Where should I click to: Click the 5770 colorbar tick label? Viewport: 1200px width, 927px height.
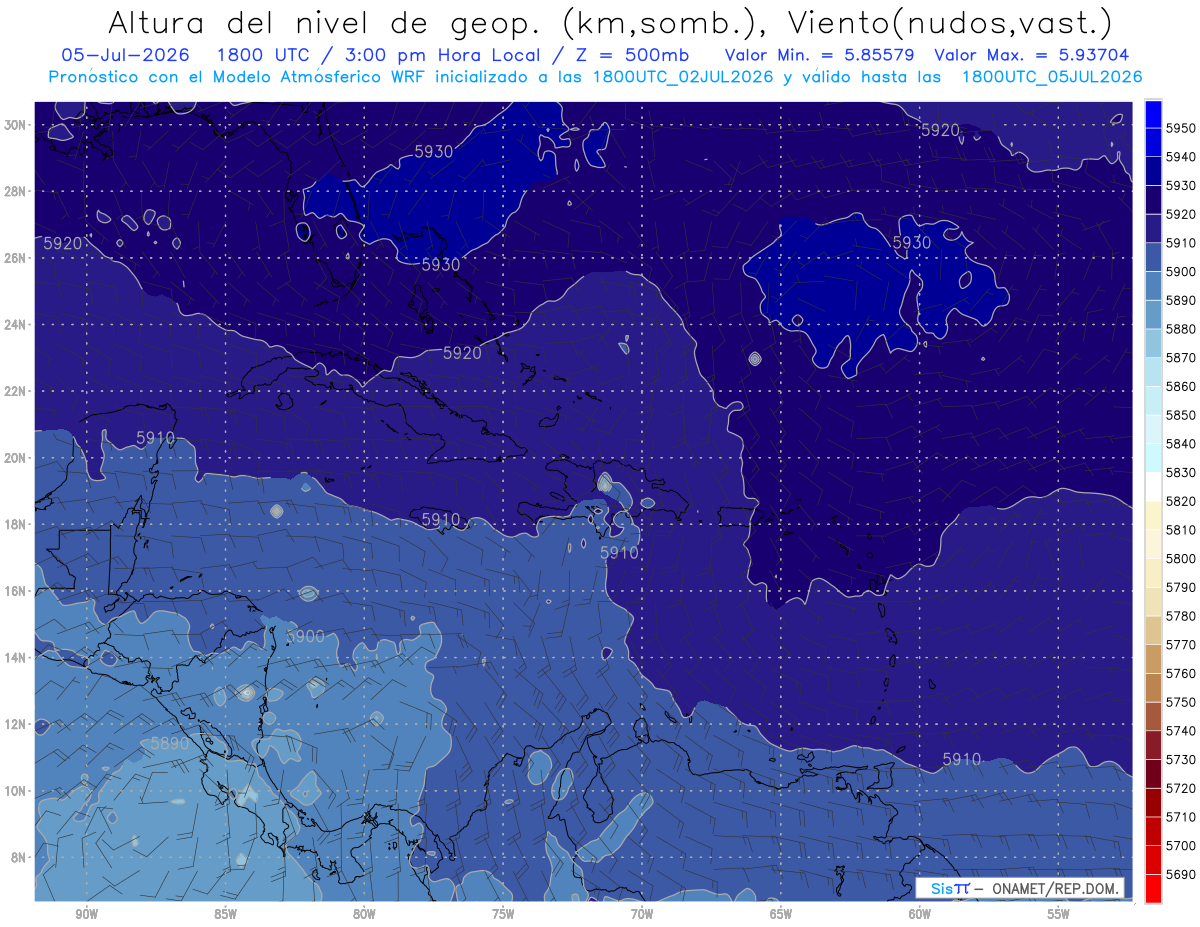click(1180, 645)
